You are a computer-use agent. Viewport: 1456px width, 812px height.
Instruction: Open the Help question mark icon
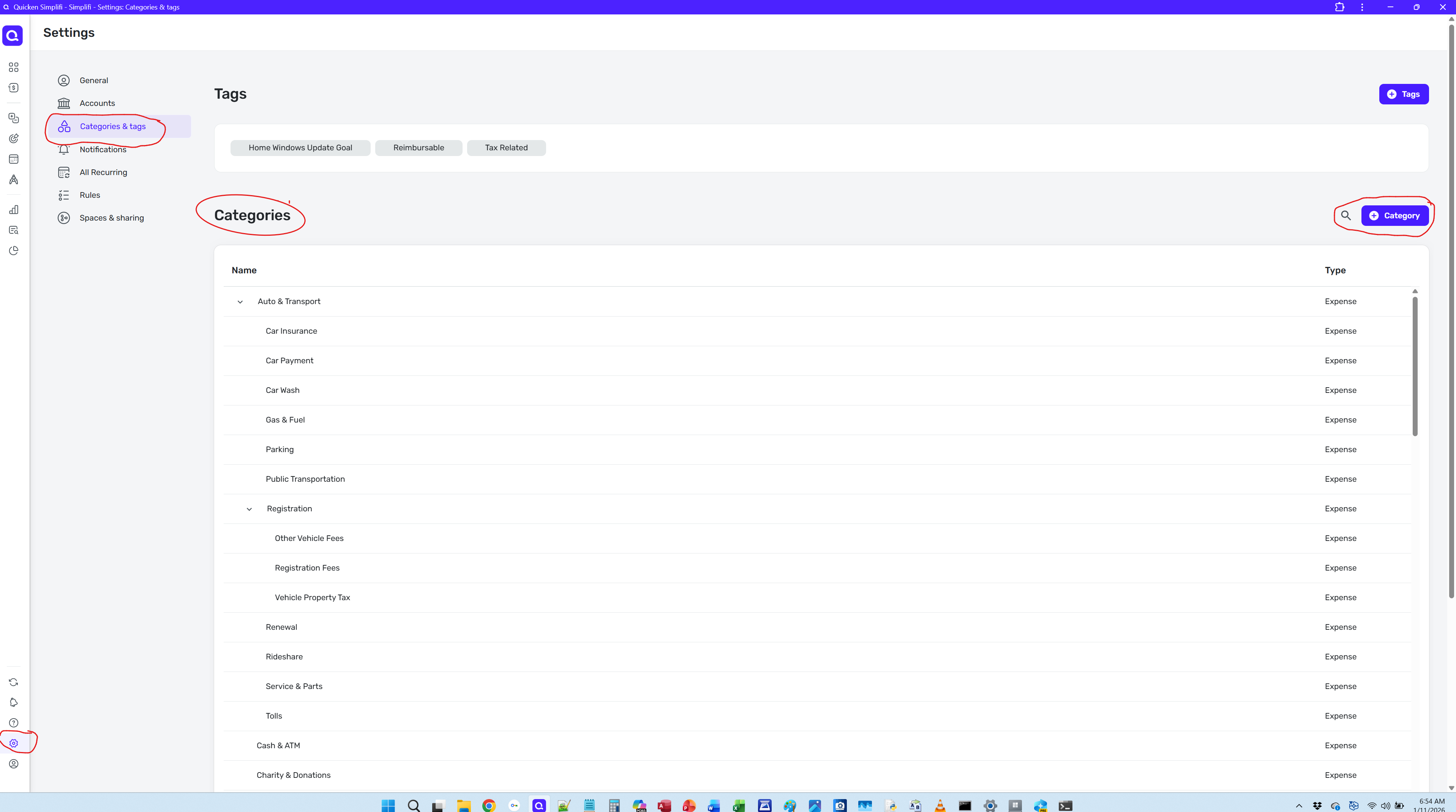[x=14, y=723]
